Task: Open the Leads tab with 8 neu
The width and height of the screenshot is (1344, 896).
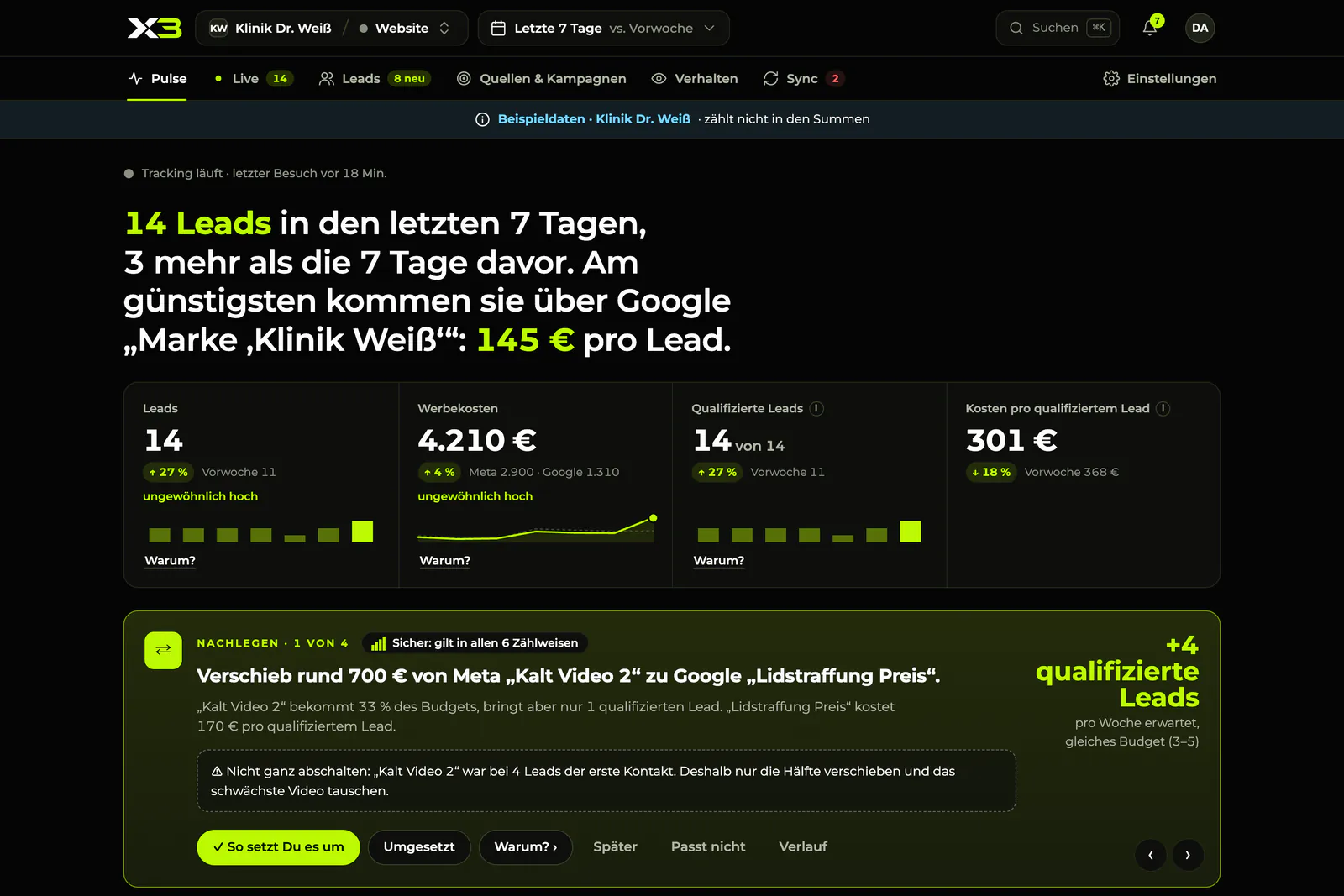Action: (x=375, y=78)
